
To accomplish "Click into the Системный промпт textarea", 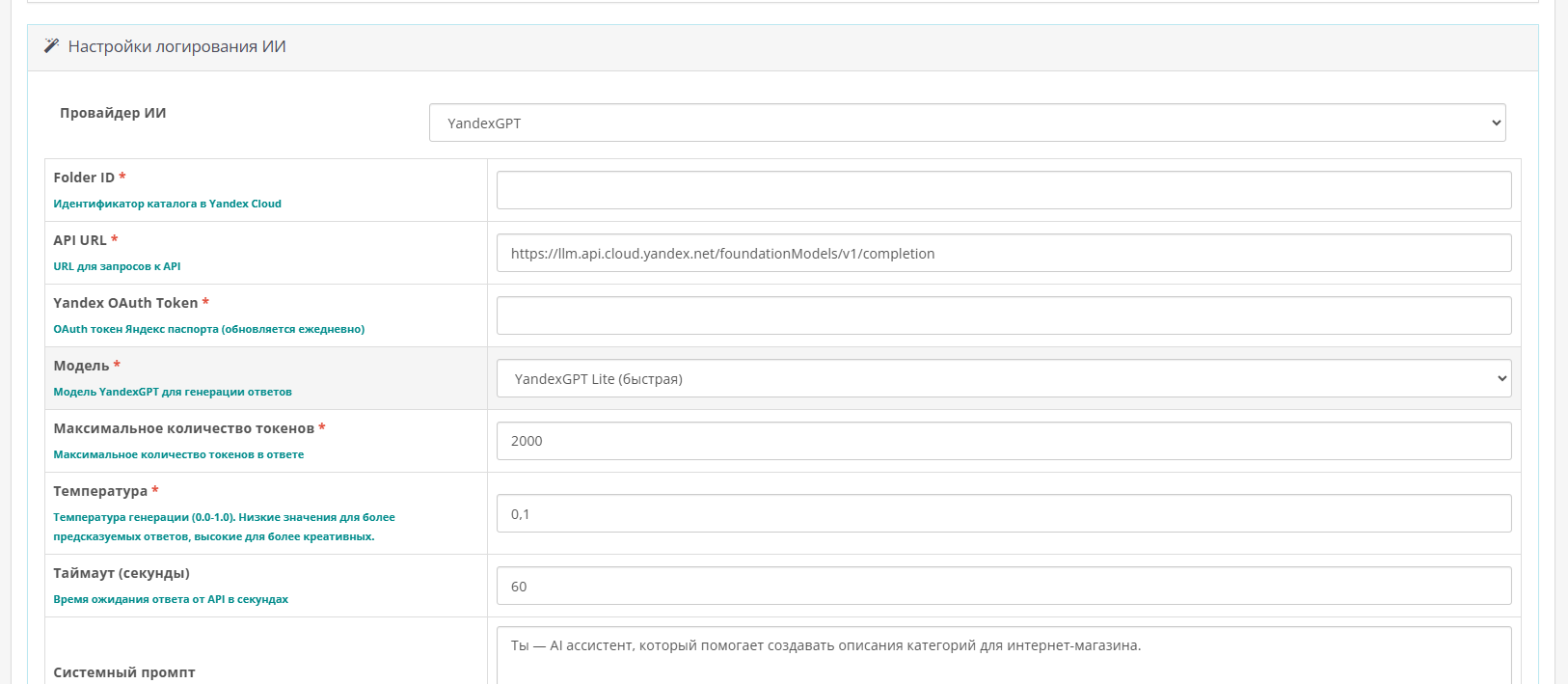I will [1004, 656].
